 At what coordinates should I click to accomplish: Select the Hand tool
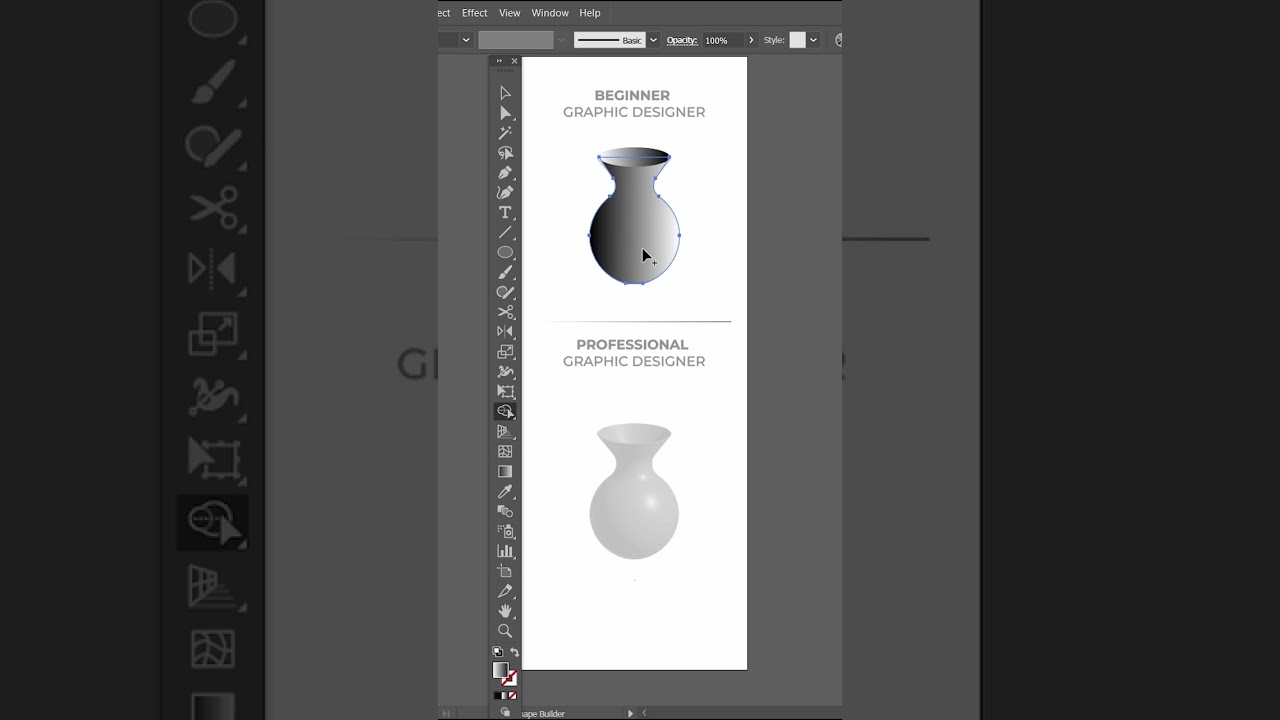tap(505, 611)
